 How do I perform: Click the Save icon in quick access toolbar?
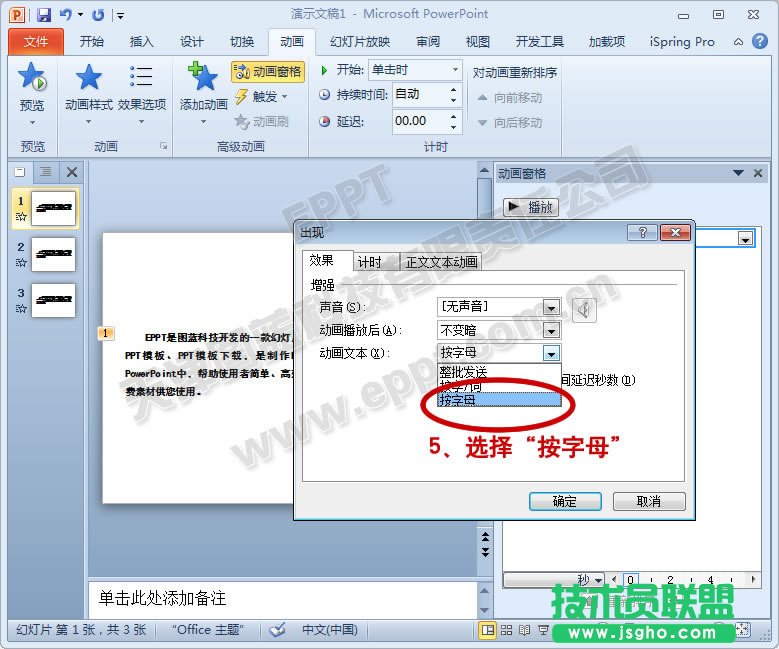pyautogui.click(x=44, y=15)
